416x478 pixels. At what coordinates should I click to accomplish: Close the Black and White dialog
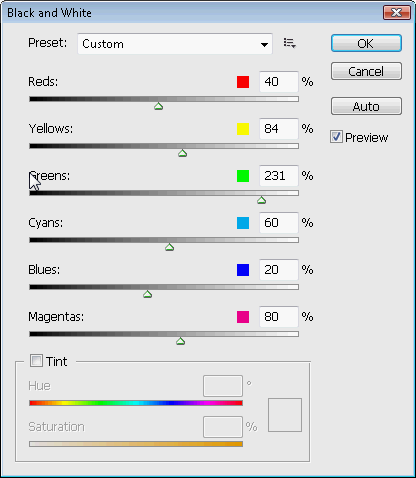pyautogui.click(x=397, y=13)
